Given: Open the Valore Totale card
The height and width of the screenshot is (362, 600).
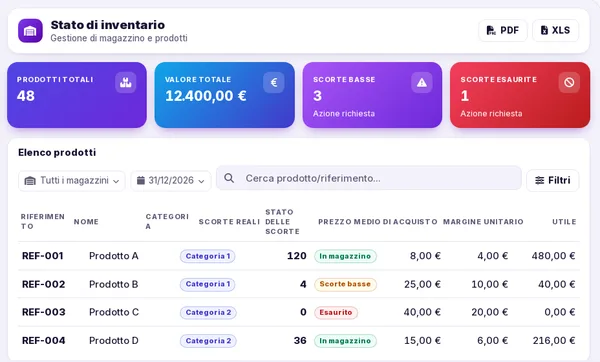Looking at the screenshot, I should point(225,95).
